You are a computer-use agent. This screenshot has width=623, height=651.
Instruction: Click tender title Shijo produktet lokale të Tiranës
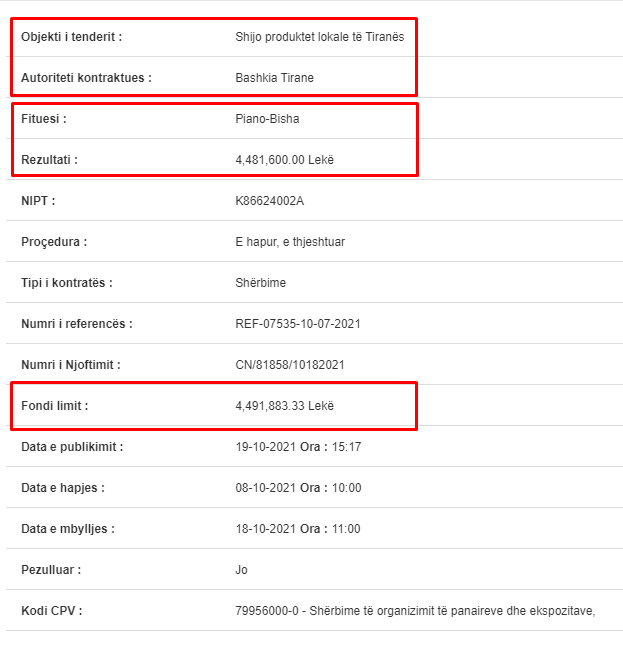point(320,37)
